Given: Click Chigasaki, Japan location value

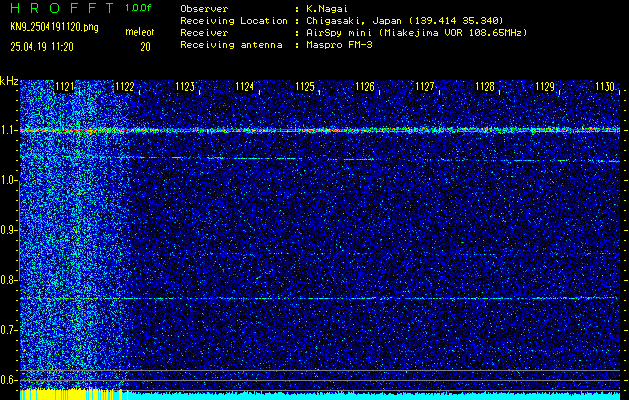Looking at the screenshot, I should pos(405,21).
